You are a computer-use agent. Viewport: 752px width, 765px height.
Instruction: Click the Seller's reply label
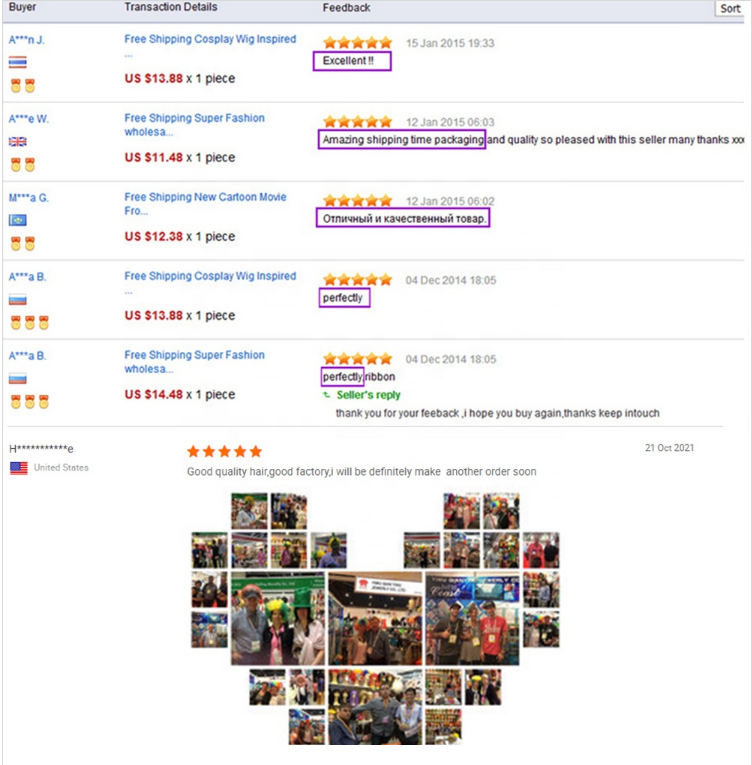[368, 395]
